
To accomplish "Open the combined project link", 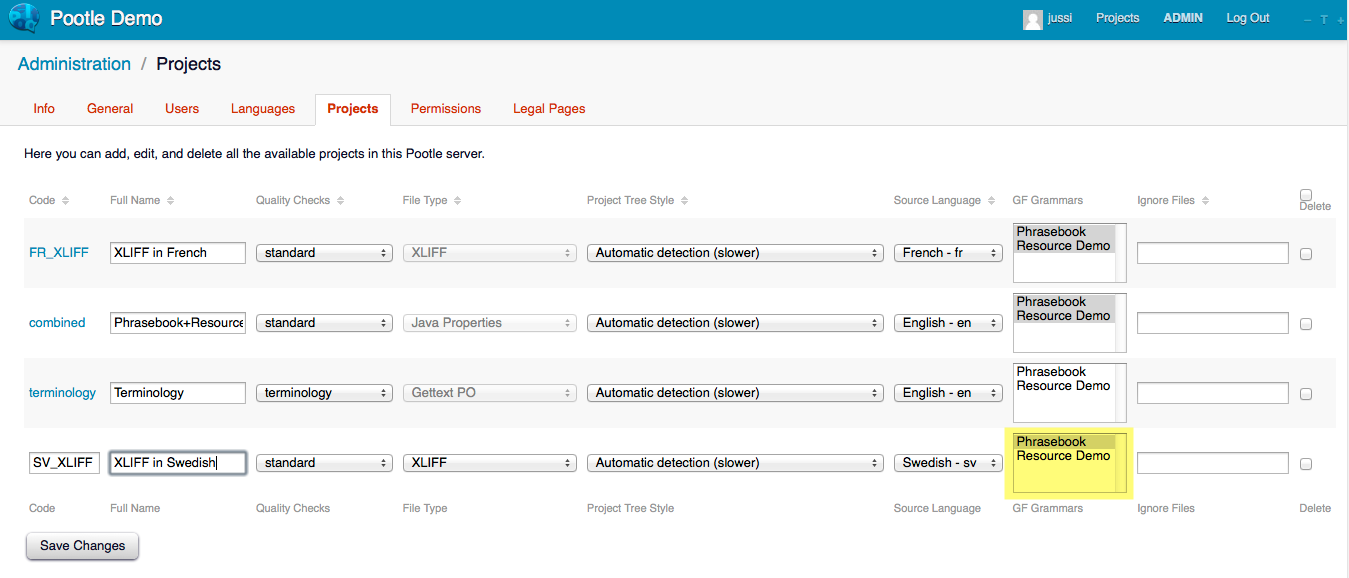I will pos(57,323).
